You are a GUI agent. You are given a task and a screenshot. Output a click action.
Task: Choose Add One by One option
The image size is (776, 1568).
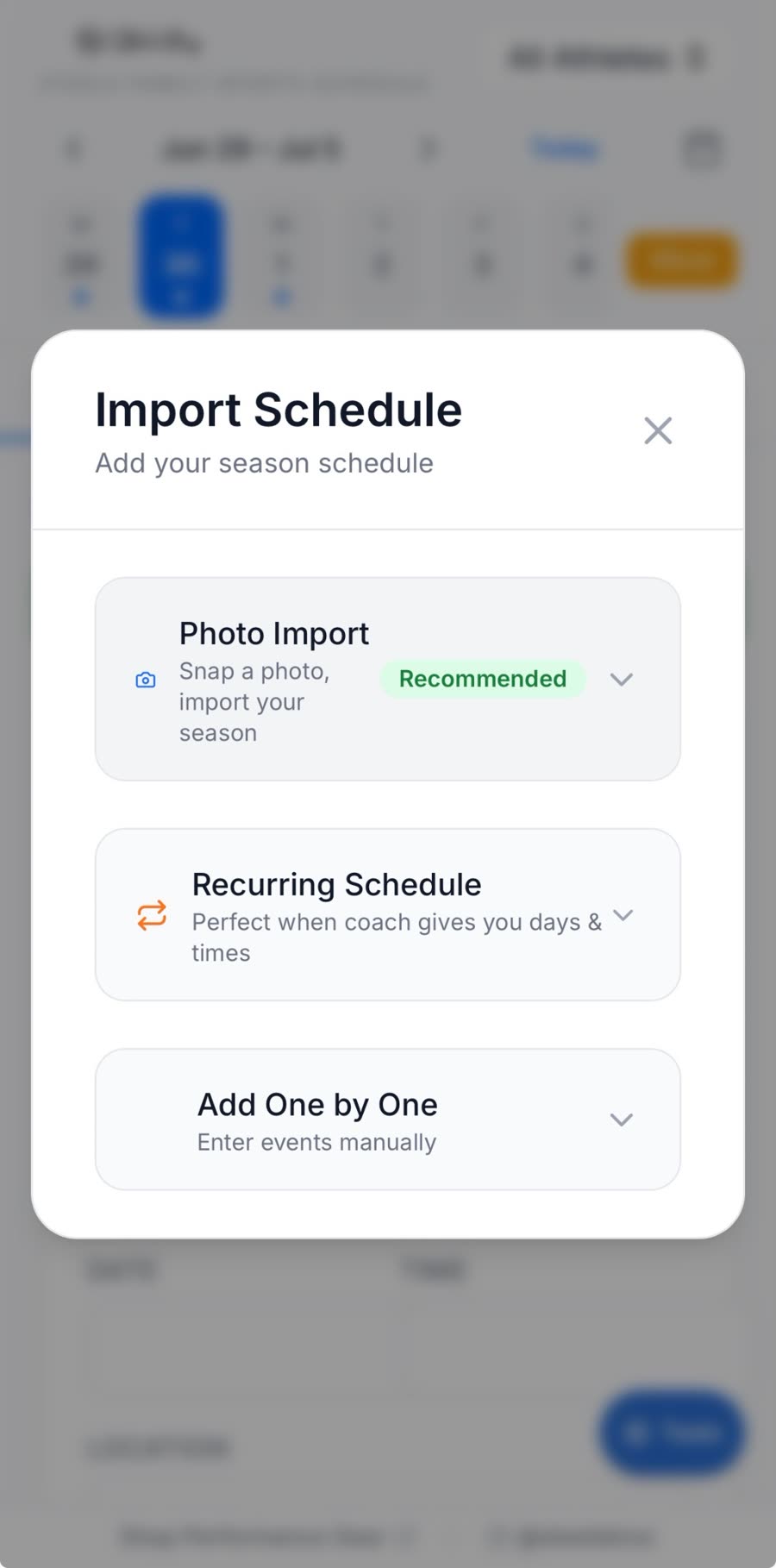[388, 1120]
